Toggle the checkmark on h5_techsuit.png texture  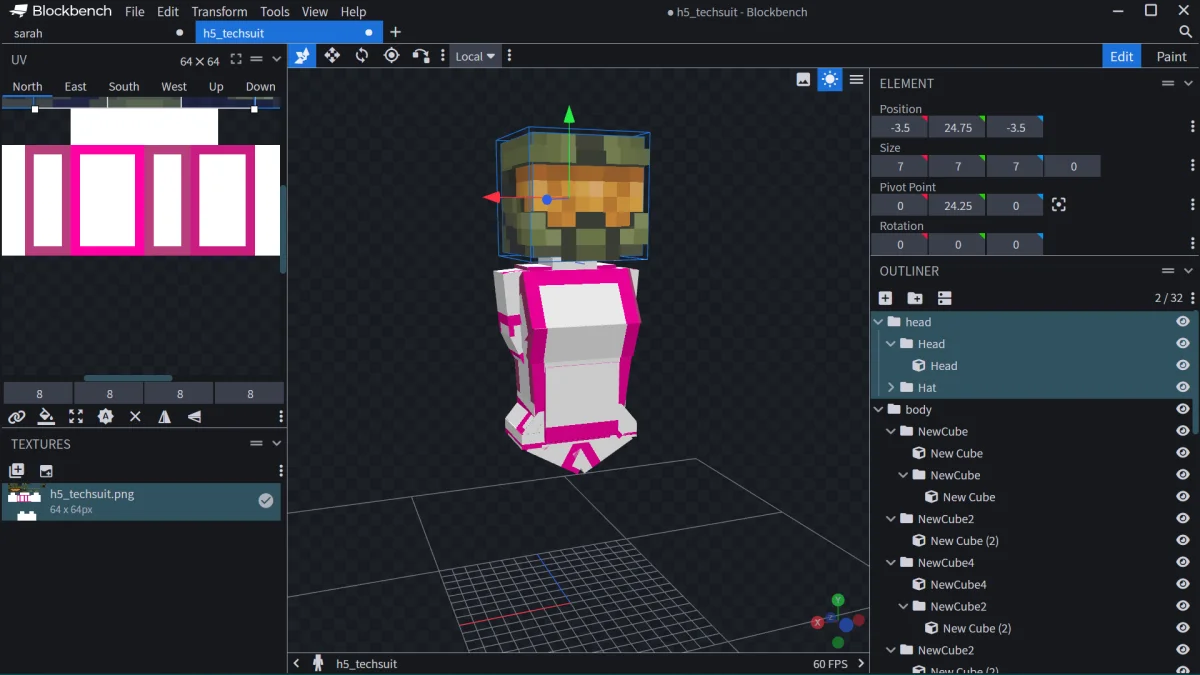266,501
